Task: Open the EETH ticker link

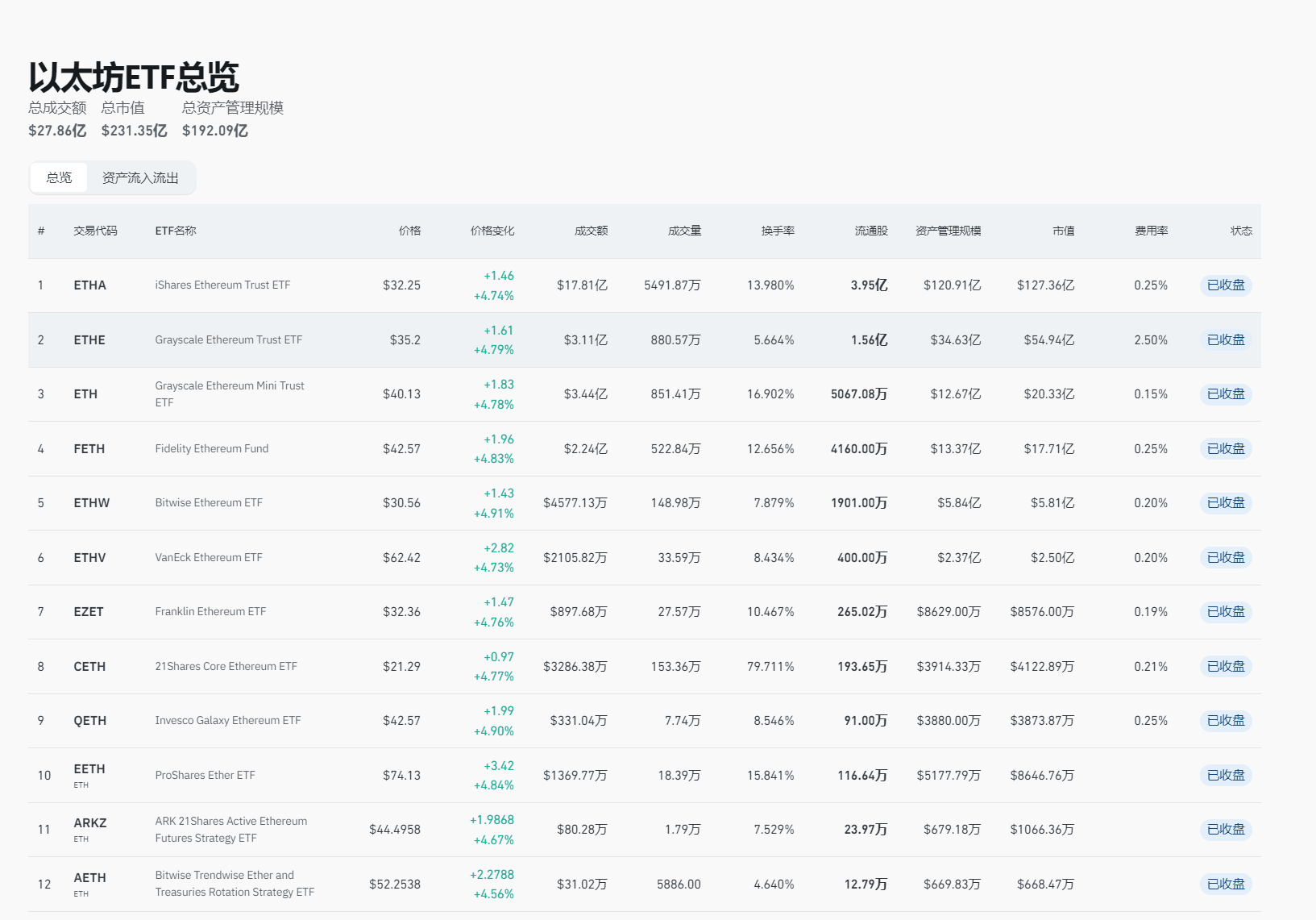Action: 89,769
